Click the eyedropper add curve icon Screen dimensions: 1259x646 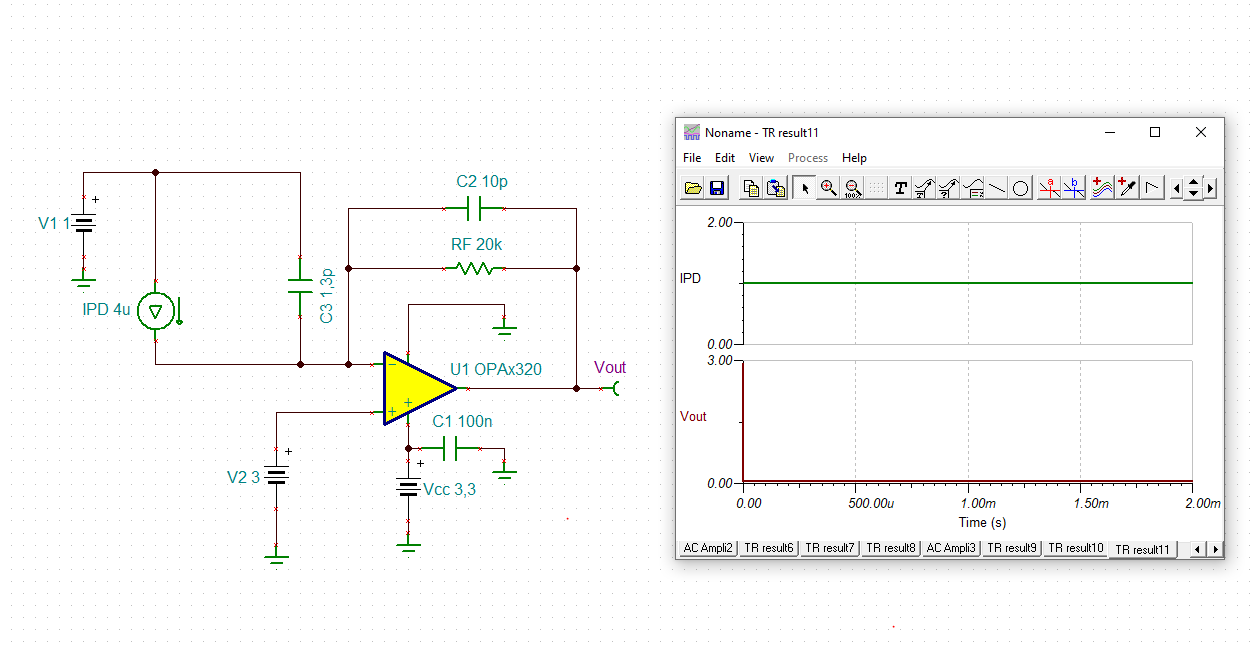[1127, 188]
